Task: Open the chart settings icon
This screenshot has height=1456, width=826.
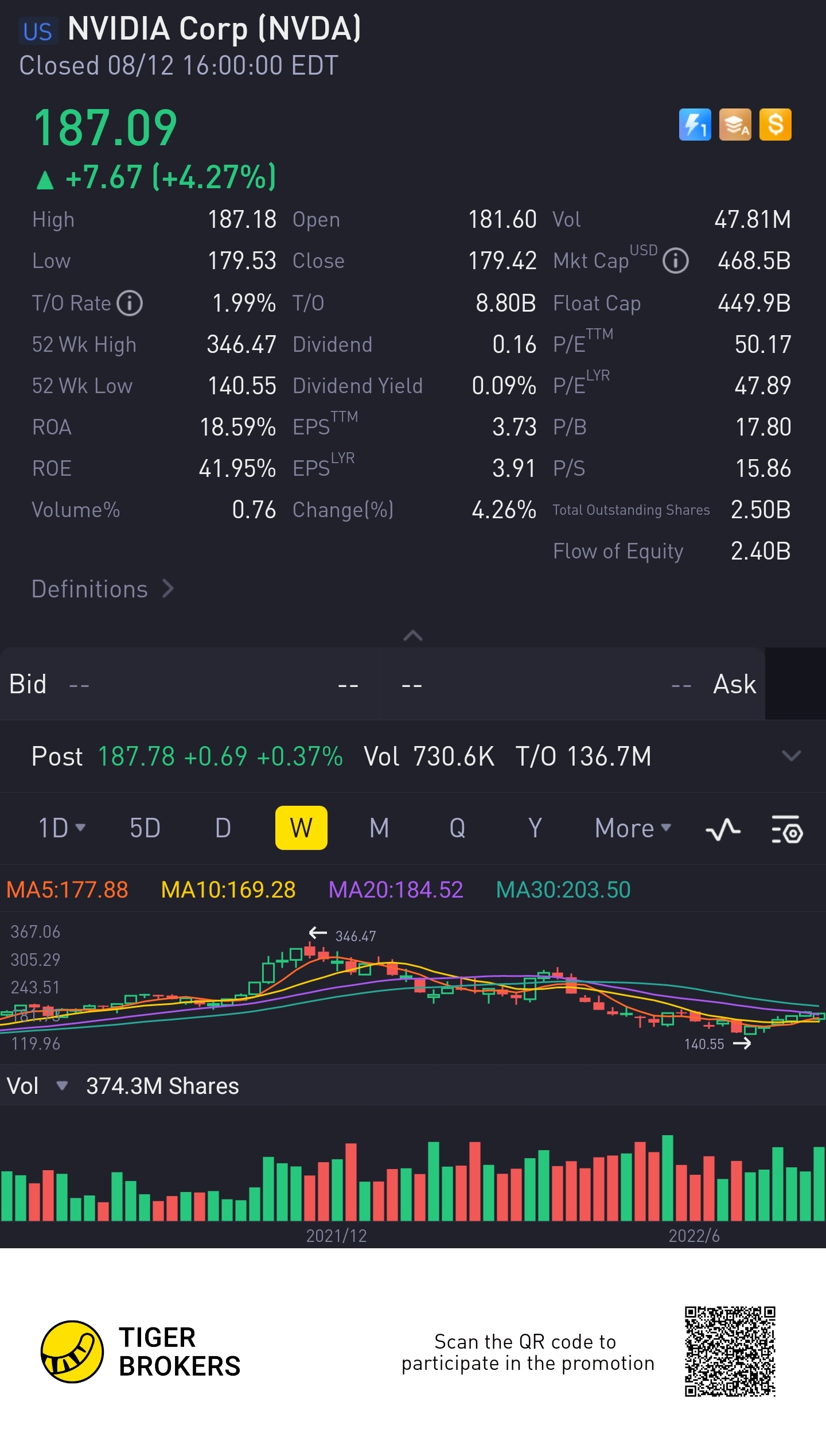Action: point(786,829)
